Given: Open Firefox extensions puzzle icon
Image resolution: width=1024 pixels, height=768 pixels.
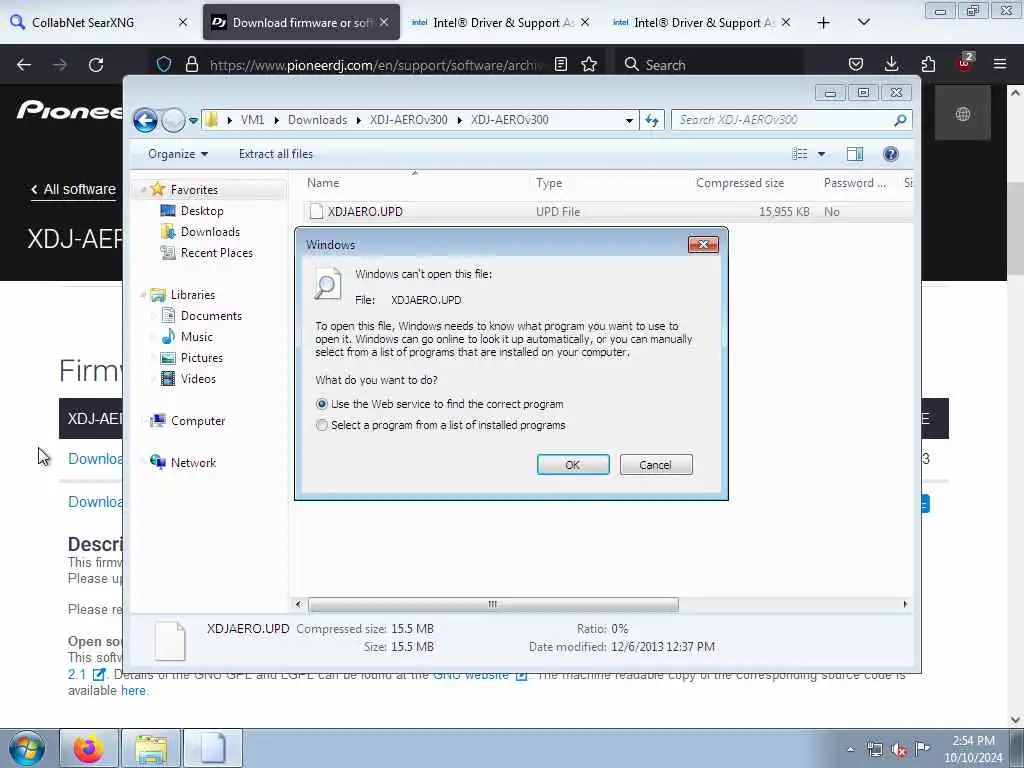Looking at the screenshot, I should point(928,64).
